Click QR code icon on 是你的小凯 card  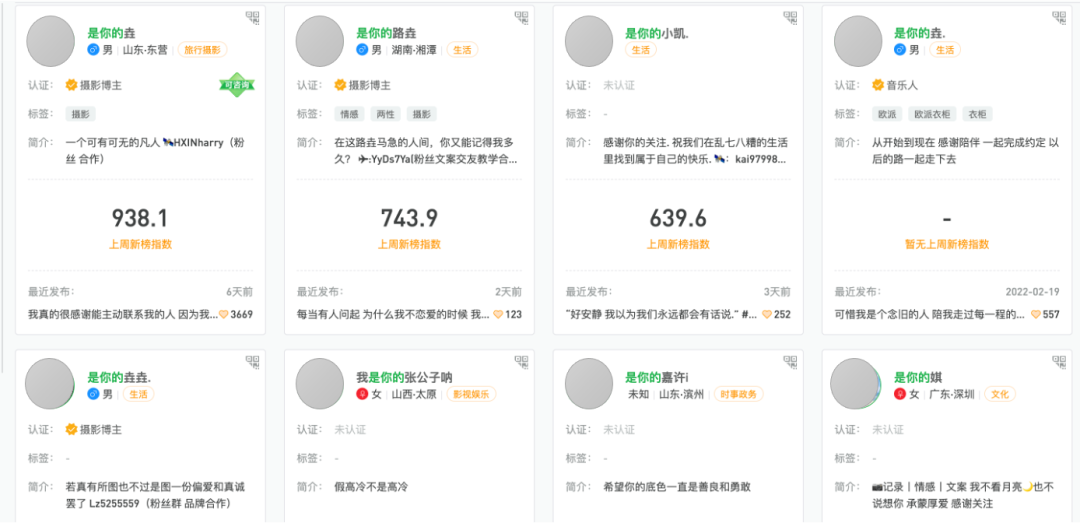(790, 18)
